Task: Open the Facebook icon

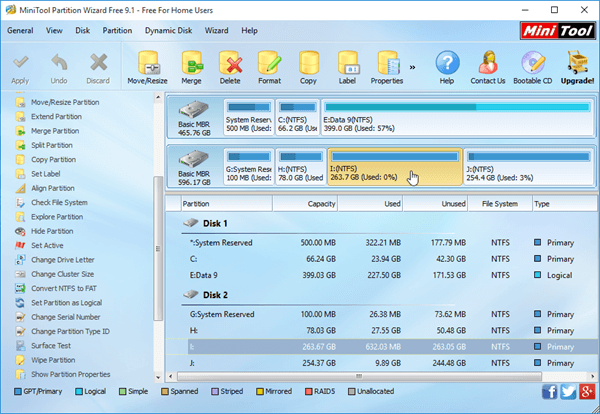Action: (x=549, y=392)
